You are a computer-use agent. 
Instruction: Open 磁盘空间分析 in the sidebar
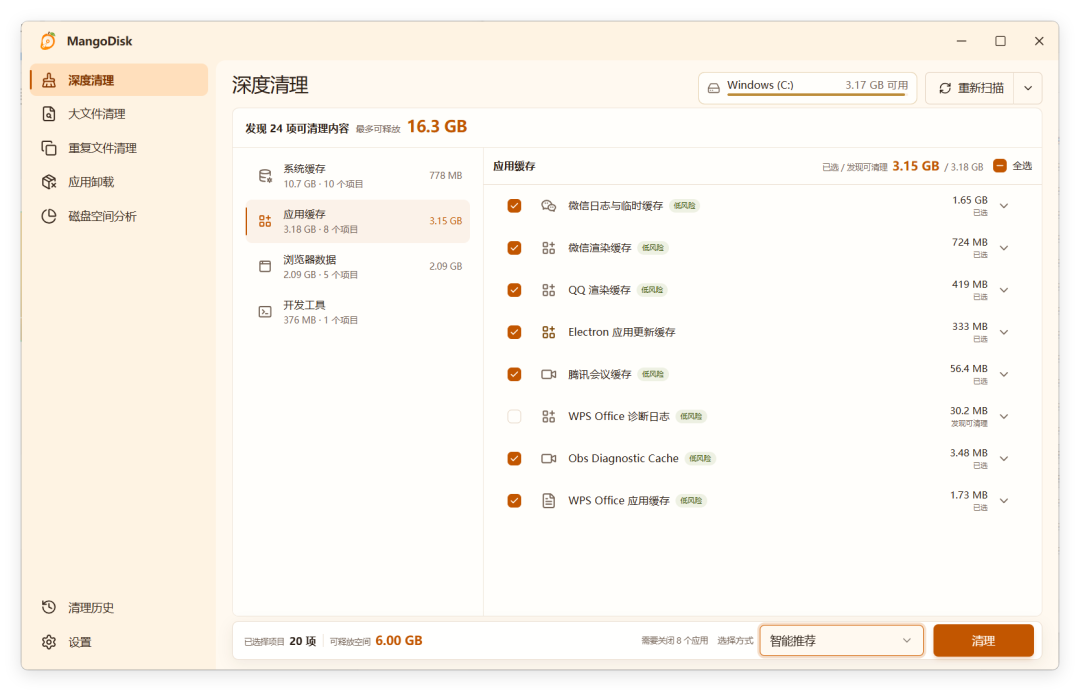119,216
